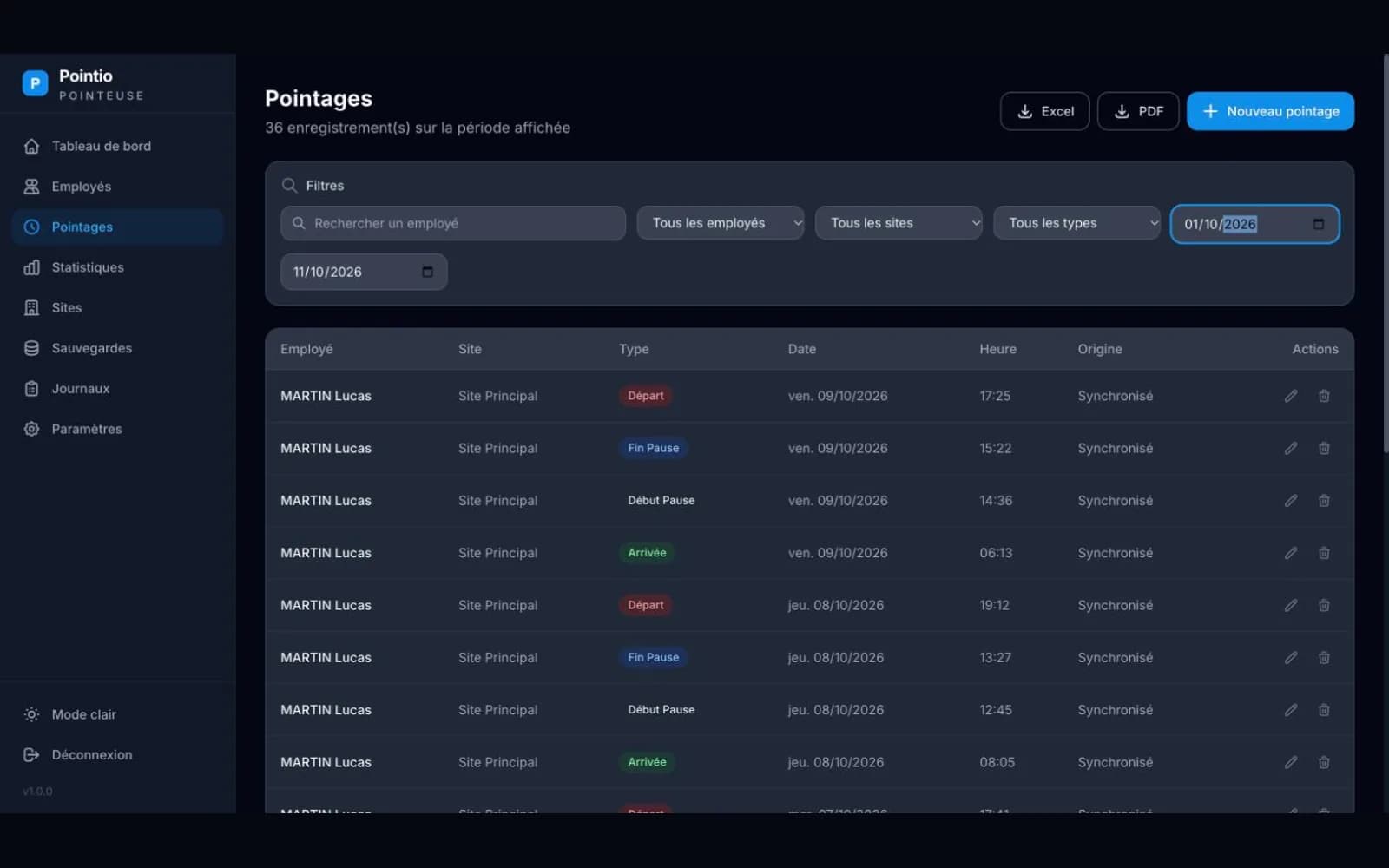The image size is (1389, 868).
Task: Open the Sites section
Action: tap(118, 307)
